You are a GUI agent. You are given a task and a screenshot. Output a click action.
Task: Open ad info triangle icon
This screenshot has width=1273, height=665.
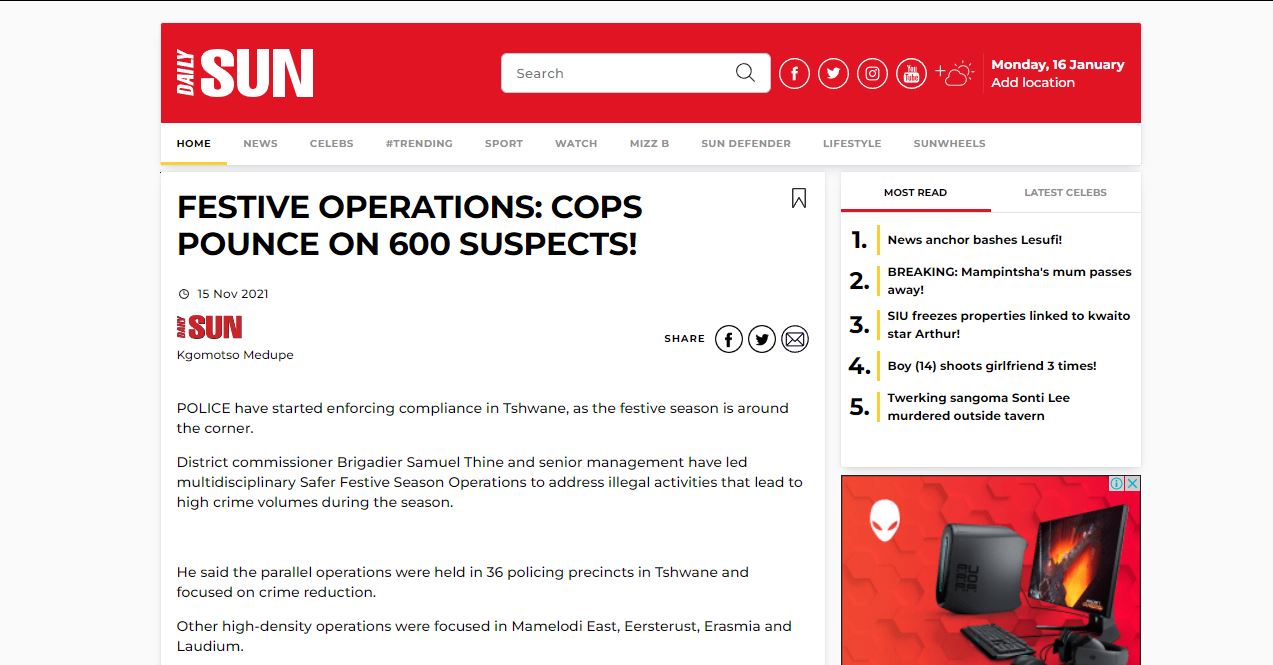click(1117, 483)
